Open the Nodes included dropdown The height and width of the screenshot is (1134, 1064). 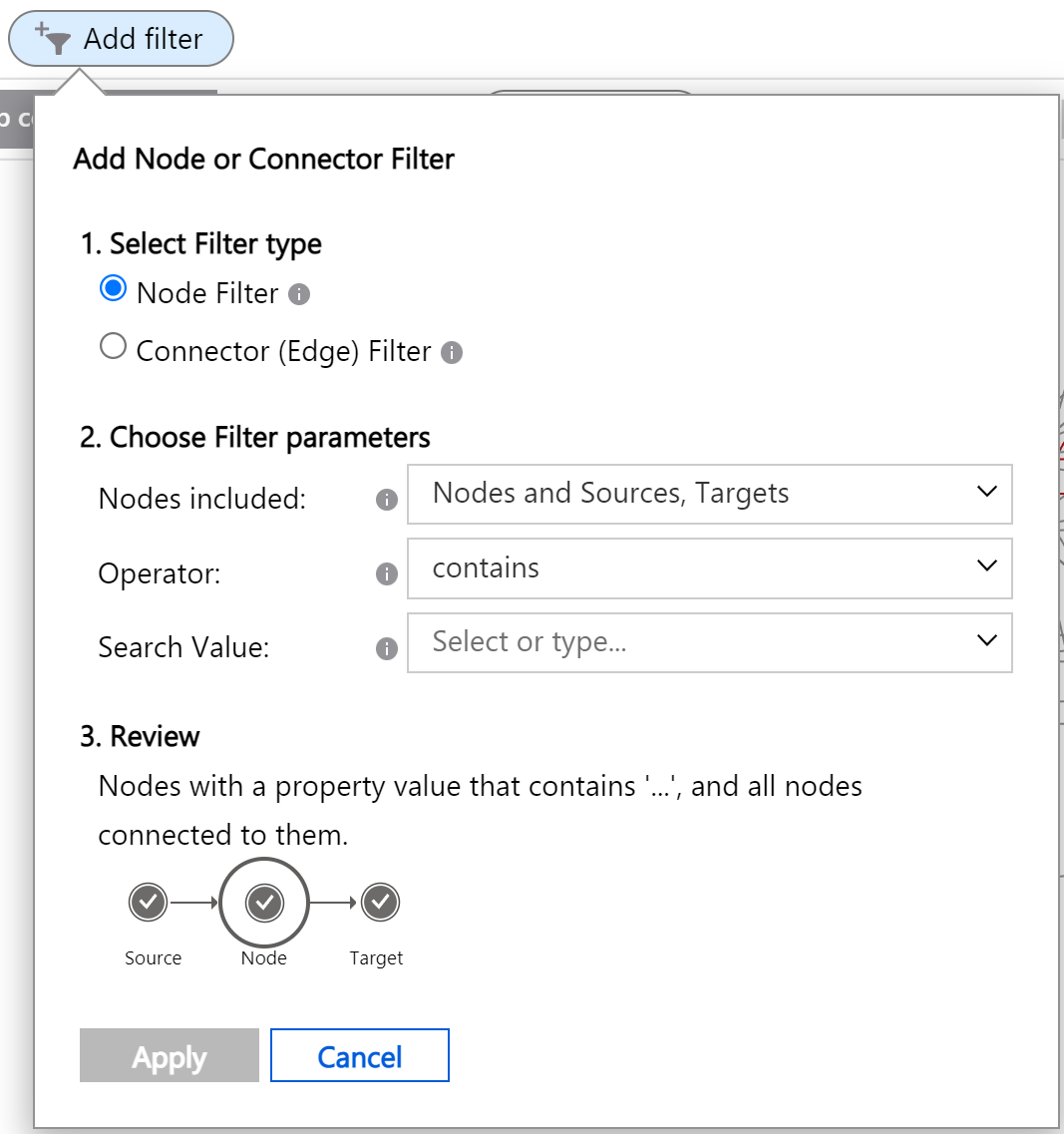pos(709,494)
